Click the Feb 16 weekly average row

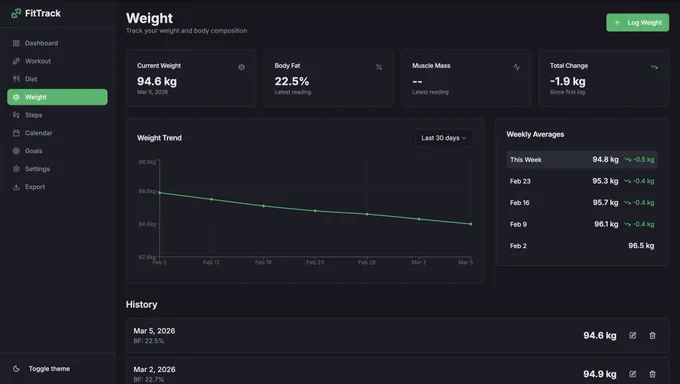pyautogui.click(x=582, y=203)
